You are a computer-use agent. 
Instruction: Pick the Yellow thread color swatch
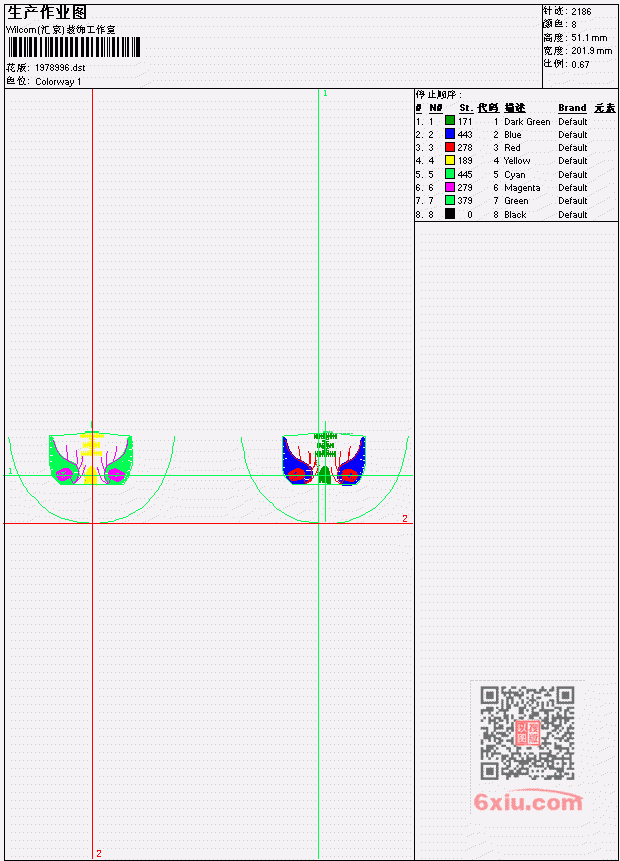450,160
